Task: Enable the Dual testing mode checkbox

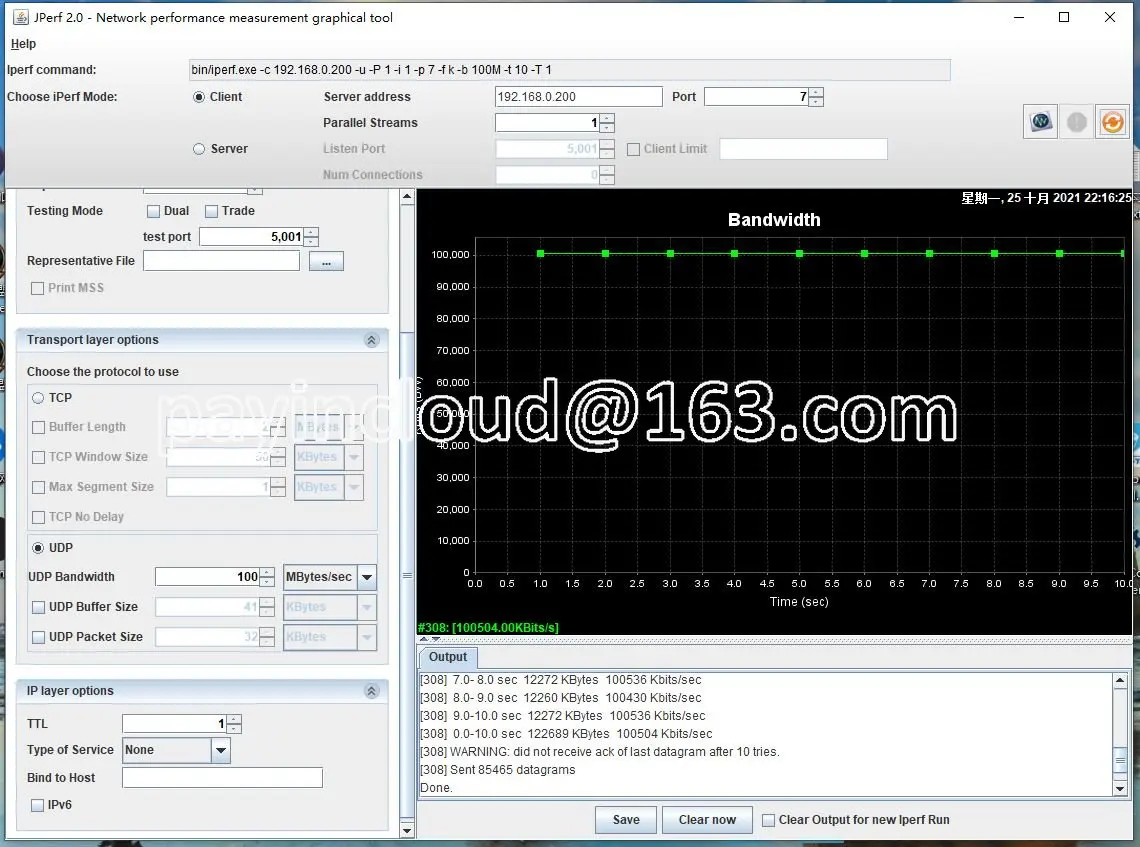Action: (x=153, y=211)
